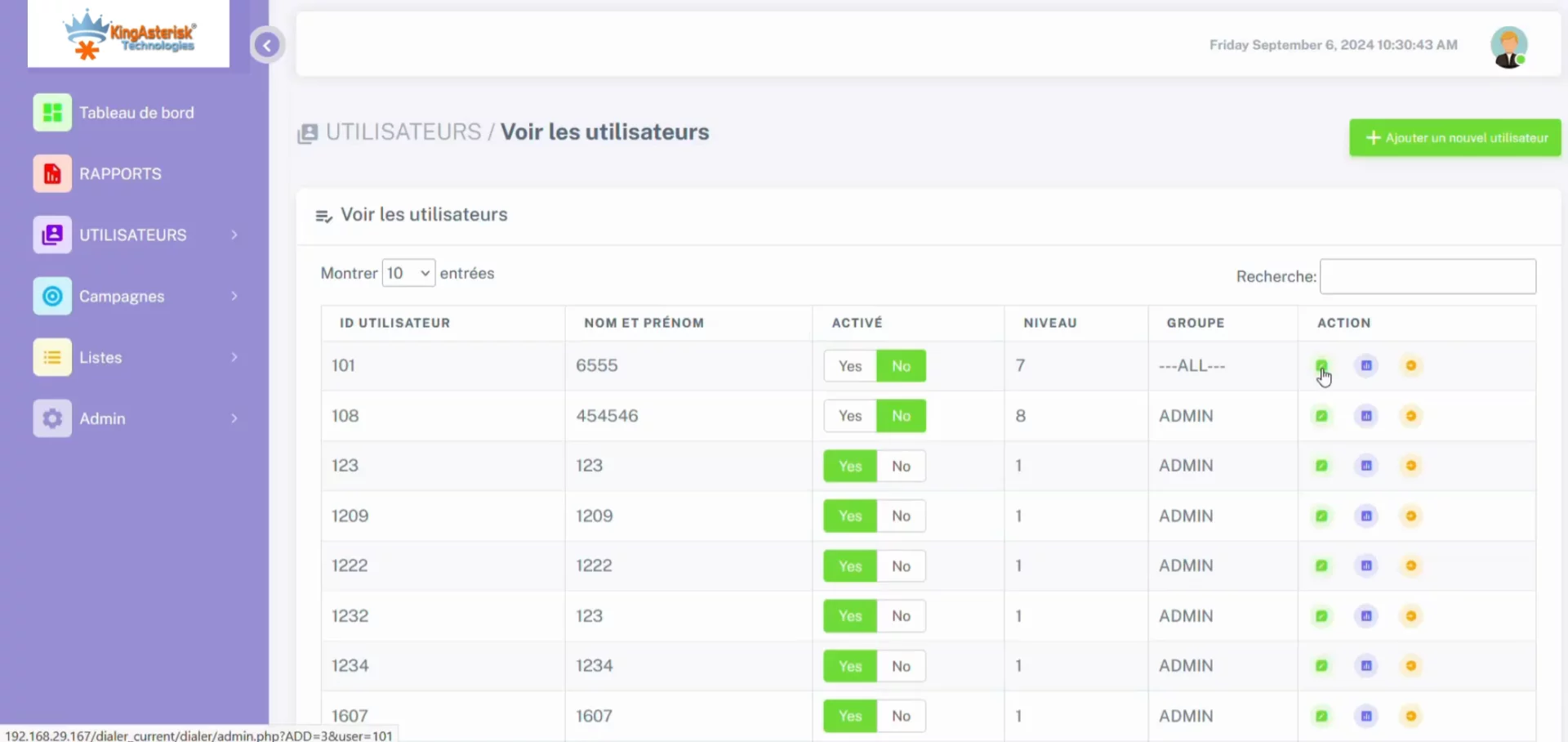The height and width of the screenshot is (742, 1568).
Task: Open the Montrer entries dropdown
Action: tap(408, 272)
